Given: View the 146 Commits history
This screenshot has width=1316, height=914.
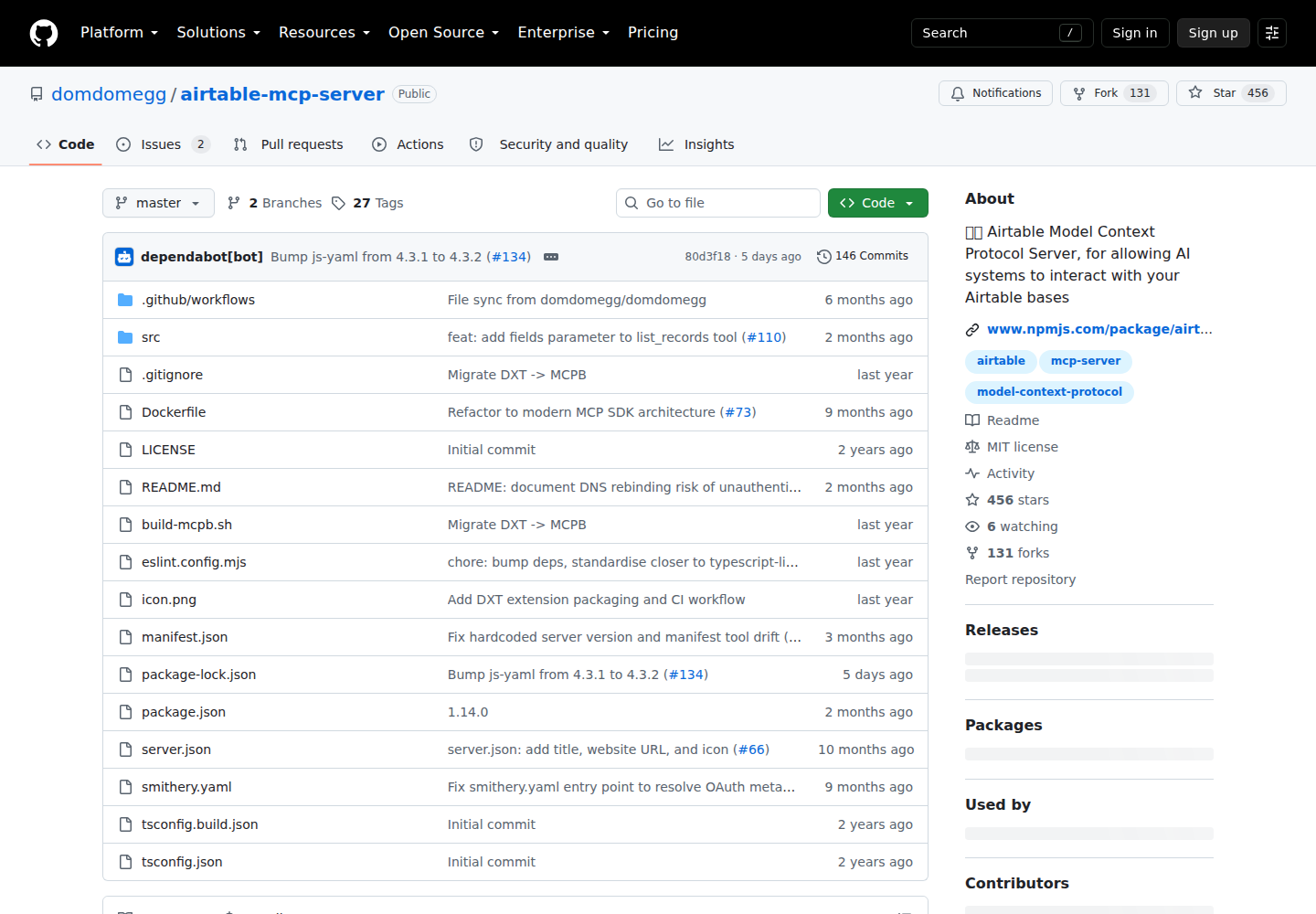Looking at the screenshot, I should click(863, 257).
